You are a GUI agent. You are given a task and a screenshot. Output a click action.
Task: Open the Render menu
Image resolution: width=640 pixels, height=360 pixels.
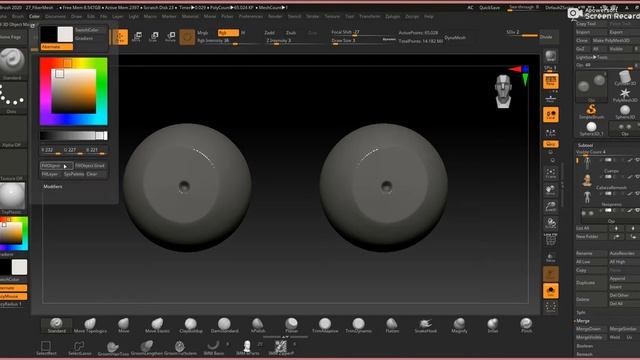pyautogui.click(x=275, y=17)
